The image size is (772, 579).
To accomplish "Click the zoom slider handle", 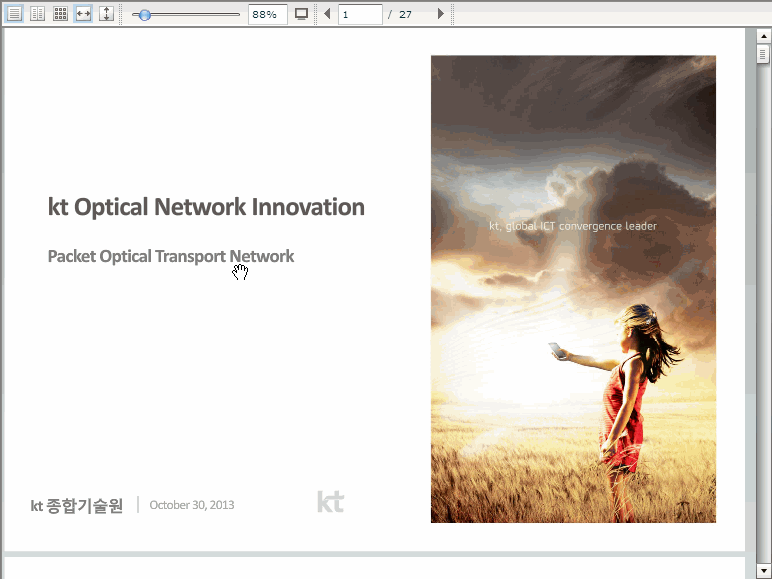I will point(144,15).
